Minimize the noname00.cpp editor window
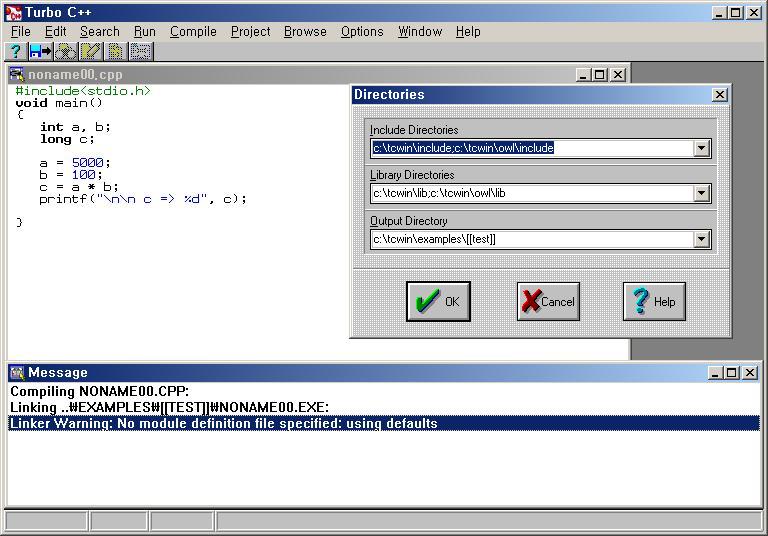The height and width of the screenshot is (536, 768). 583,74
